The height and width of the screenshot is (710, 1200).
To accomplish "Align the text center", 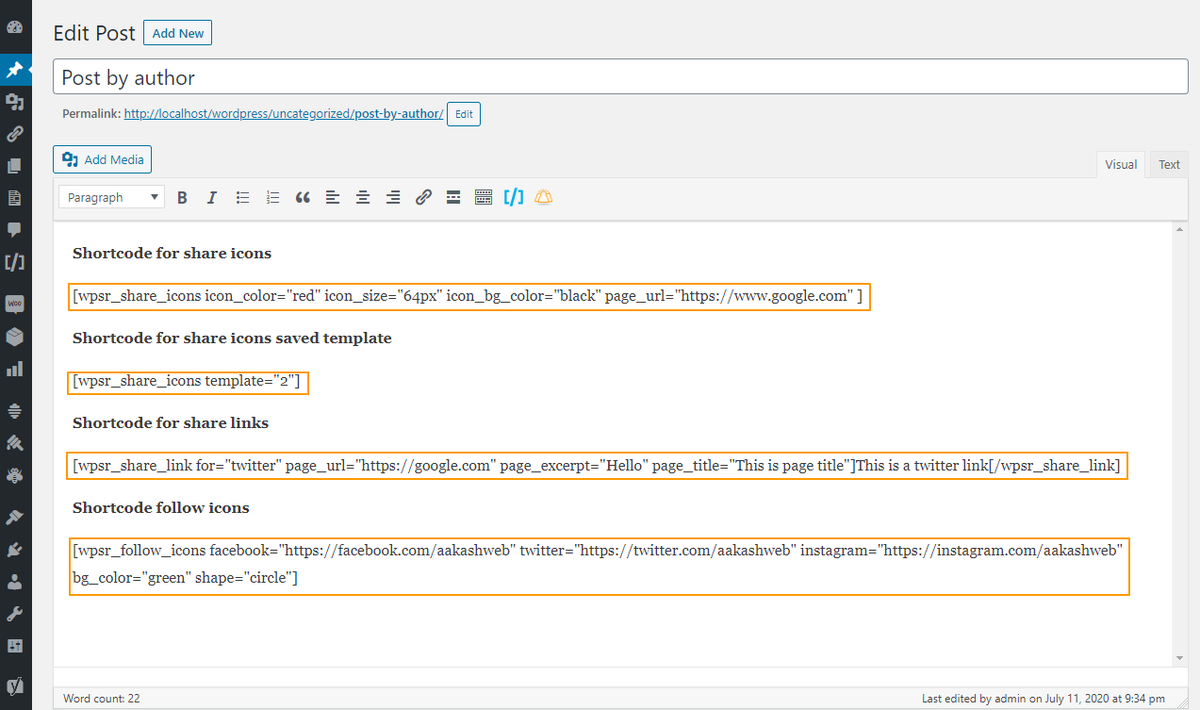I will point(363,198).
